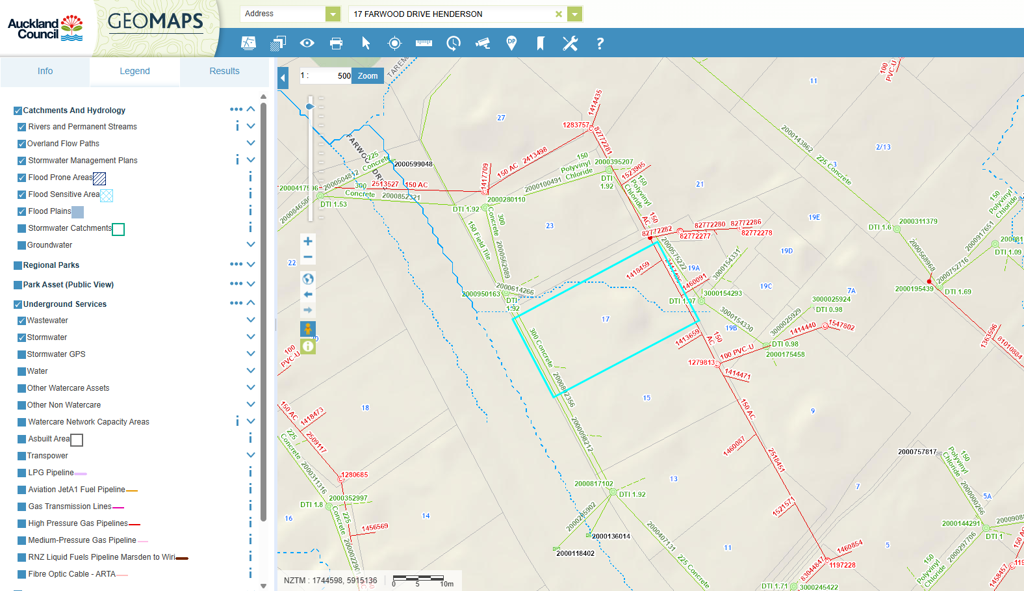Select the measure ruler tool
The height and width of the screenshot is (591, 1024).
424,43
